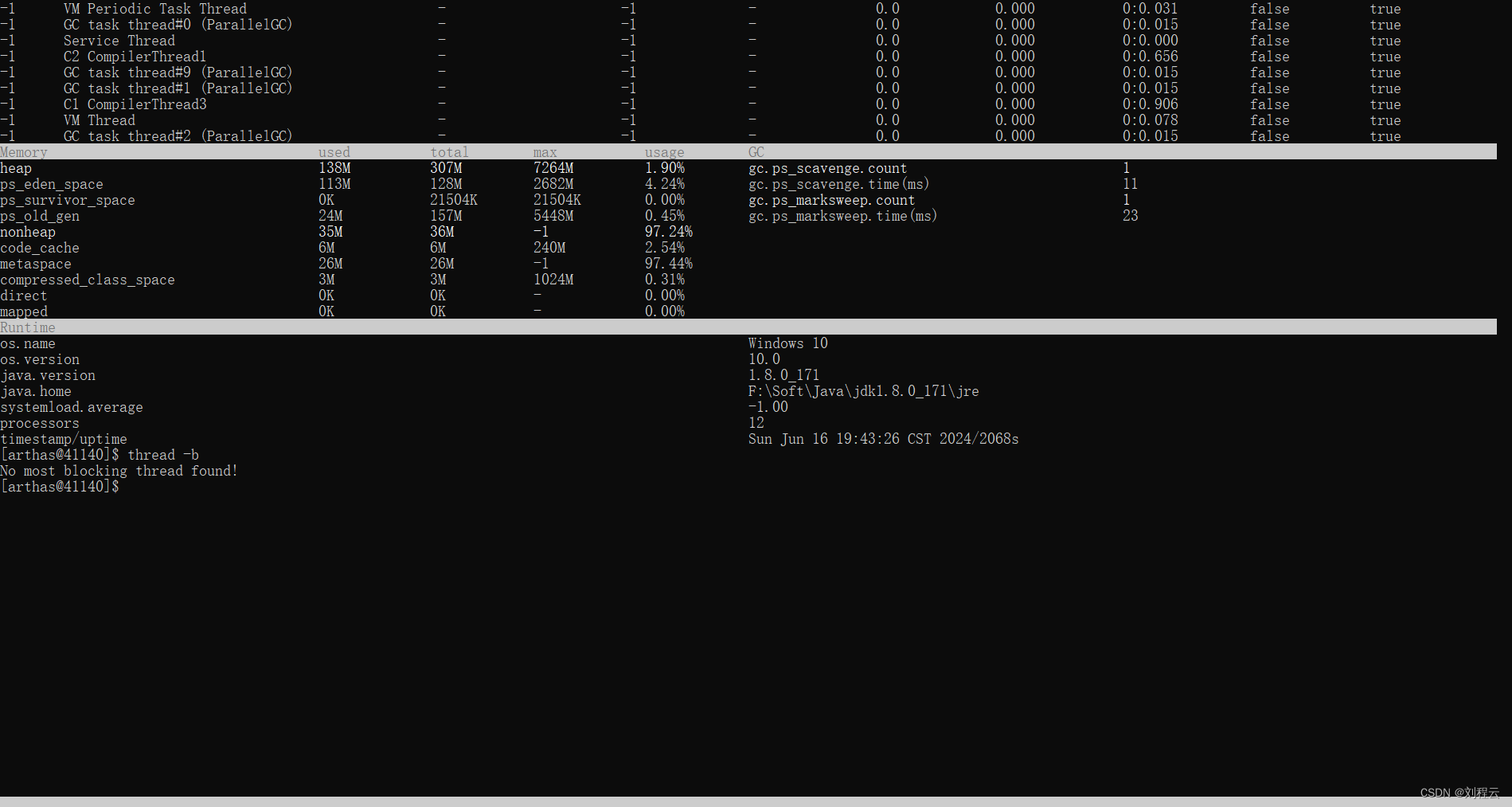Click the "systemload.average" label
Image resolution: width=1512 pixels, height=807 pixels.
pos(72,407)
